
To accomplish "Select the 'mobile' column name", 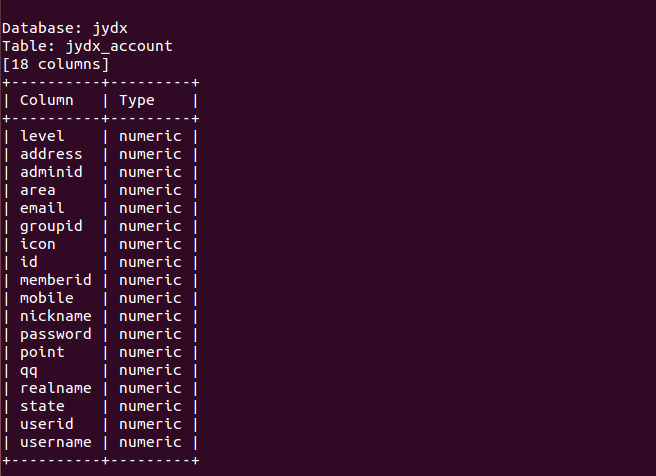I will tap(47, 298).
